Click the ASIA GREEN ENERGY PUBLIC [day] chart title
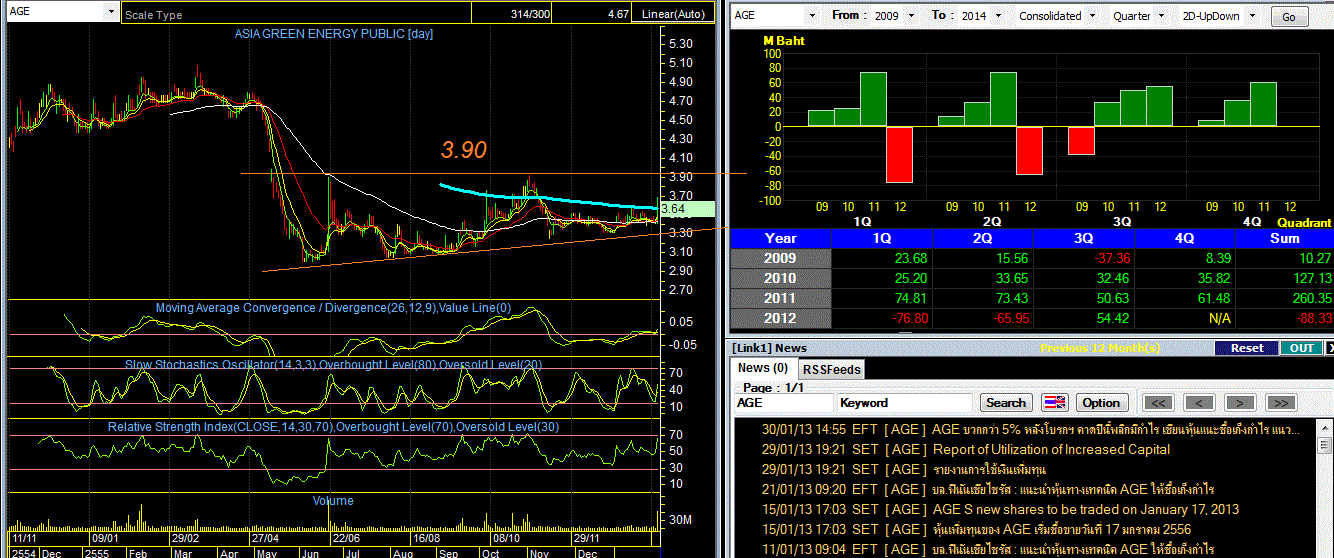Image resolution: width=1334 pixels, height=558 pixels. point(334,34)
